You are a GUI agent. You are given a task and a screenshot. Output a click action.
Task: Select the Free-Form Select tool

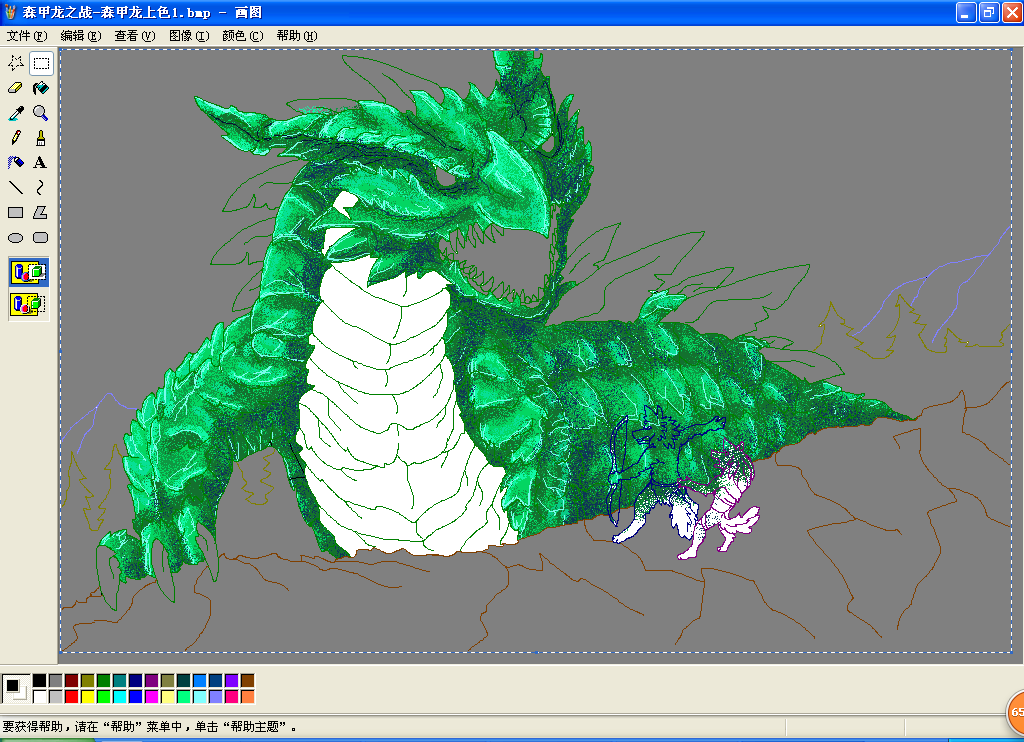(x=16, y=63)
